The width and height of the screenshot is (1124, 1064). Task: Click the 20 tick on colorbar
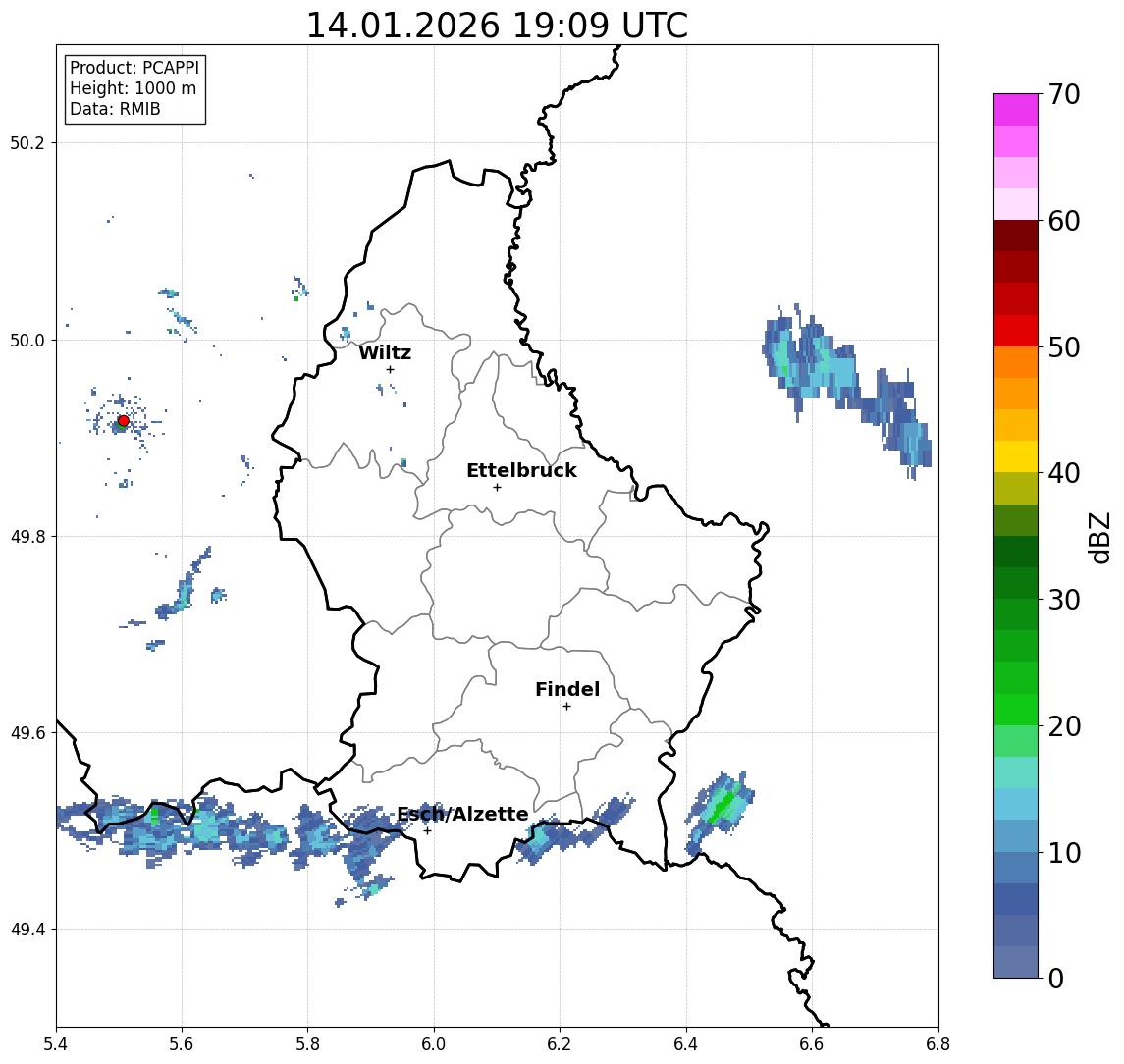point(1064,726)
